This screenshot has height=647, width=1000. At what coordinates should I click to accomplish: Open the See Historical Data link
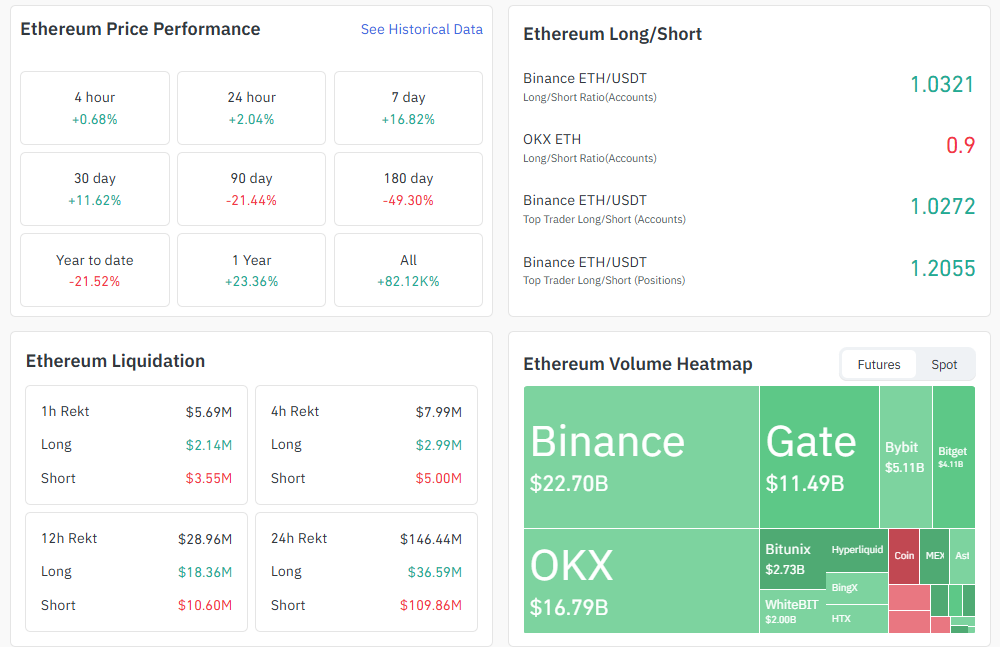pyautogui.click(x=421, y=30)
